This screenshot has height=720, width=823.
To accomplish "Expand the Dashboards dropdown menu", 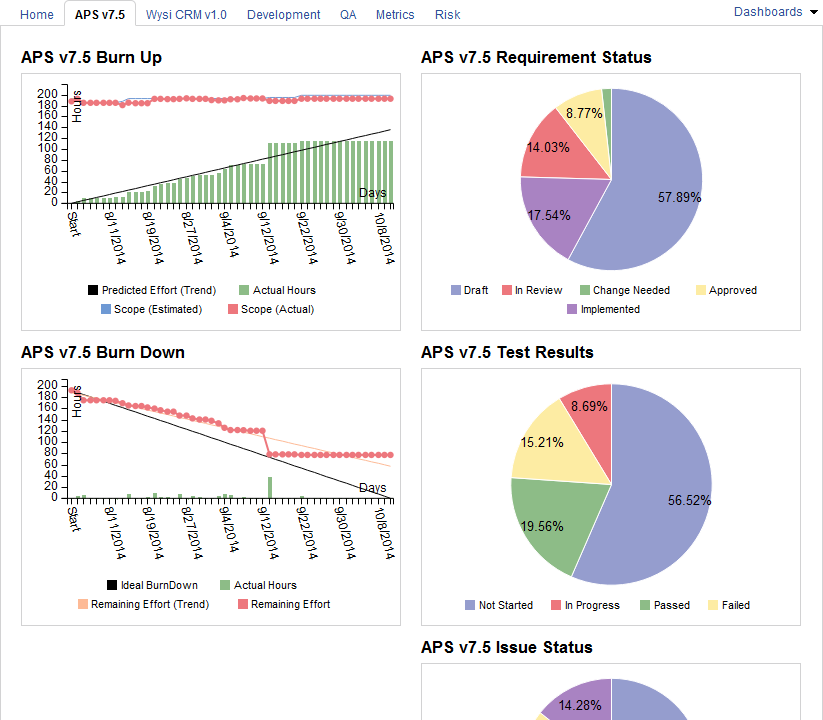I will [x=775, y=12].
